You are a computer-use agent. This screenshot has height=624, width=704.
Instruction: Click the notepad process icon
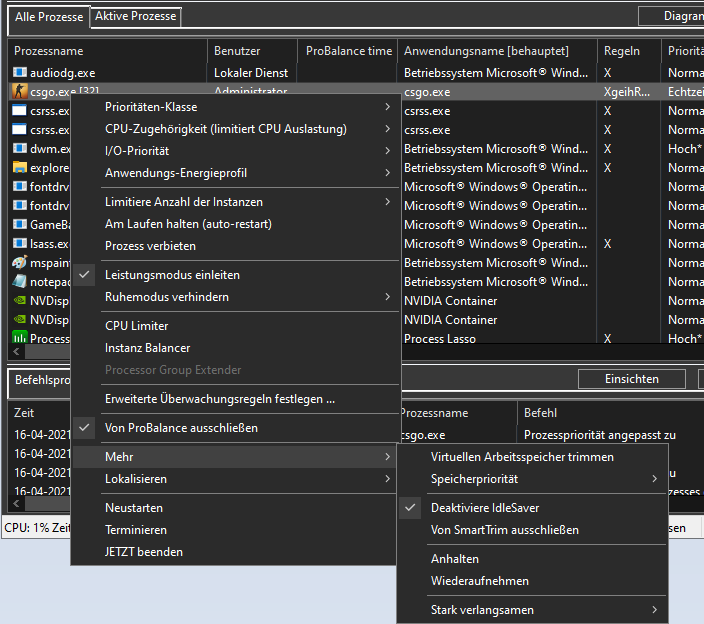[19, 281]
